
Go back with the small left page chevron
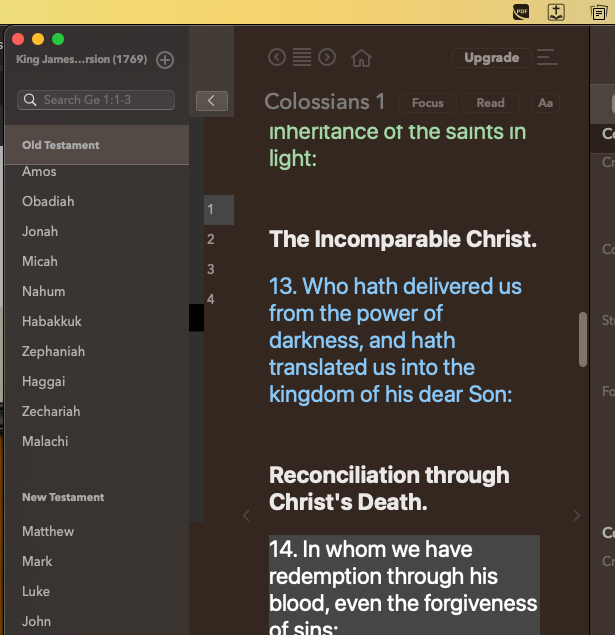point(246,516)
